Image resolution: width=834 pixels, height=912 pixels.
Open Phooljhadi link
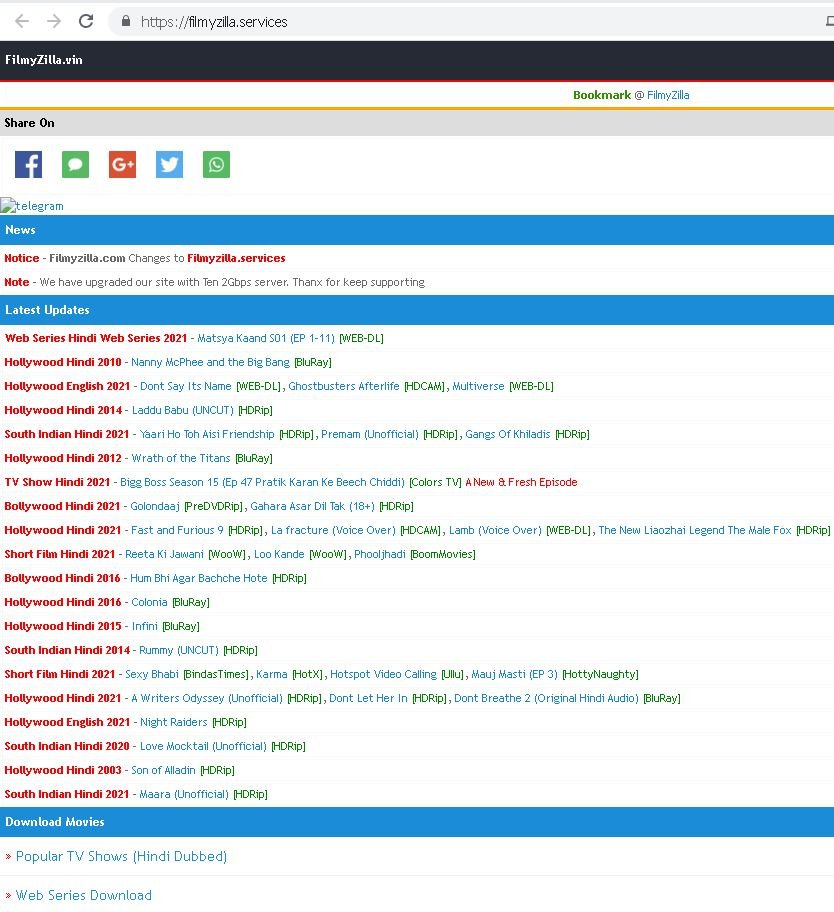point(380,554)
